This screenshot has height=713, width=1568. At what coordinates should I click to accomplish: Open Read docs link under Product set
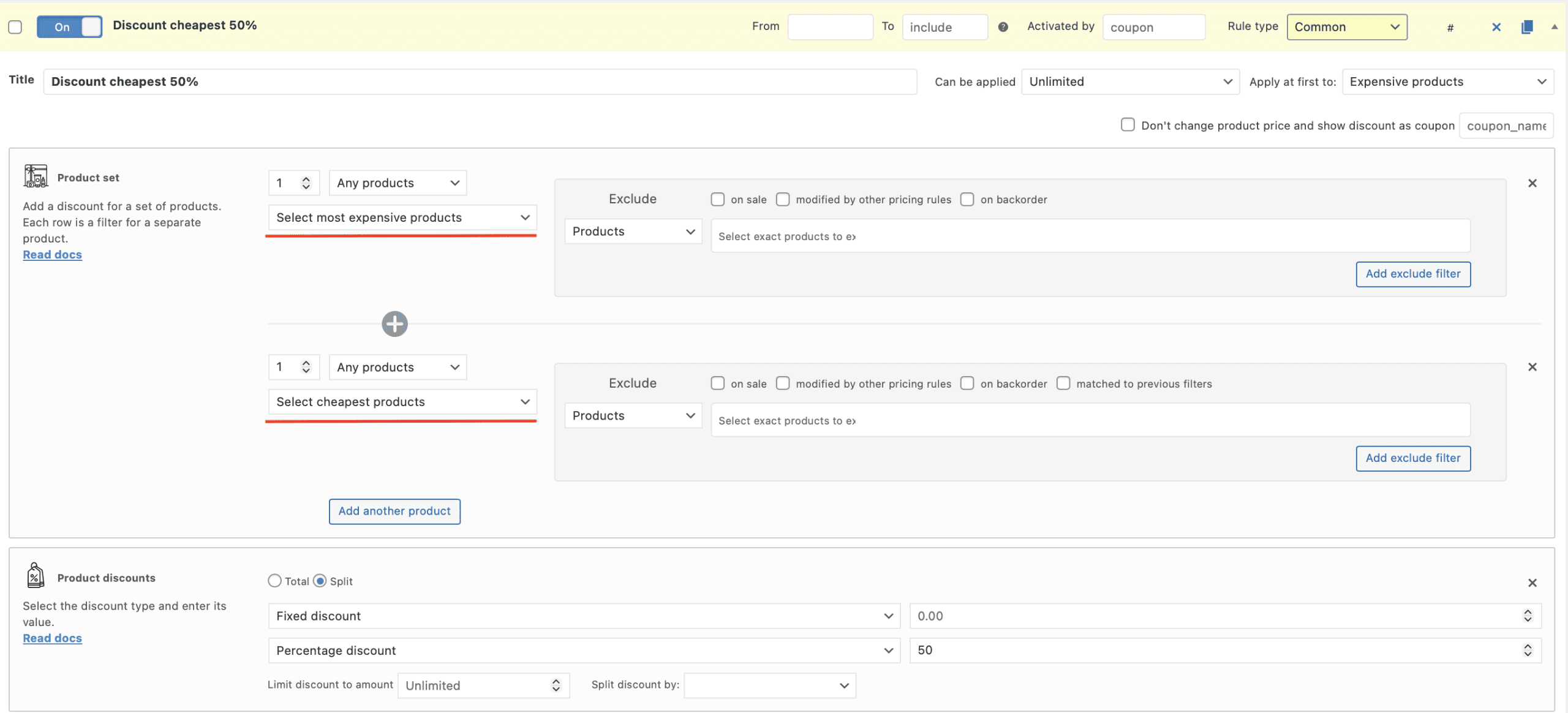tap(52, 255)
